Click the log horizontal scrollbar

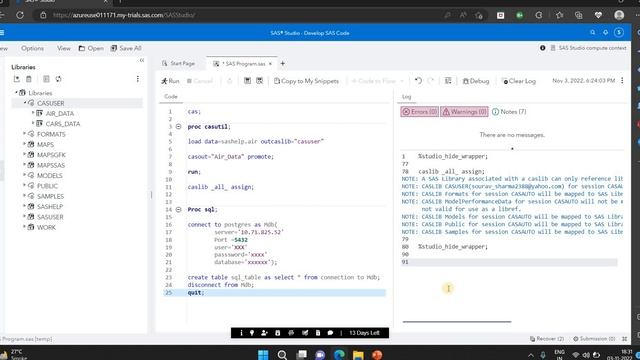[457, 322]
